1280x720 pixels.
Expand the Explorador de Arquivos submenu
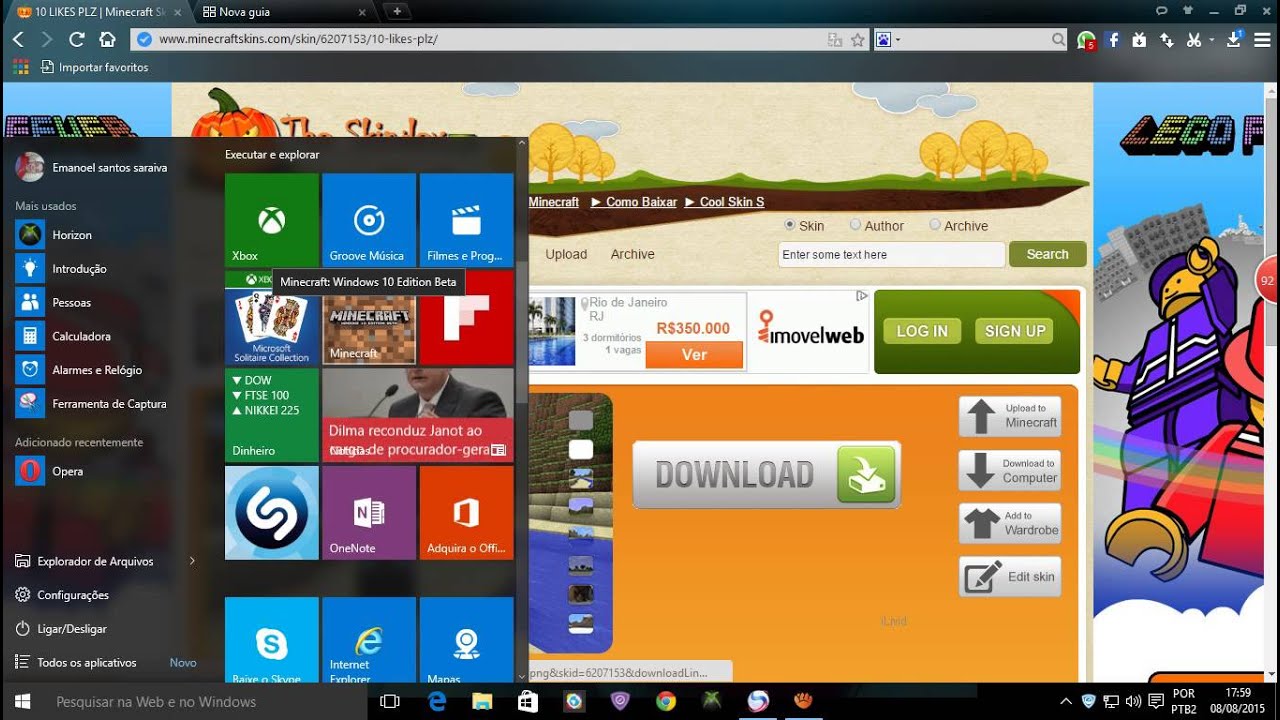[x=192, y=561]
